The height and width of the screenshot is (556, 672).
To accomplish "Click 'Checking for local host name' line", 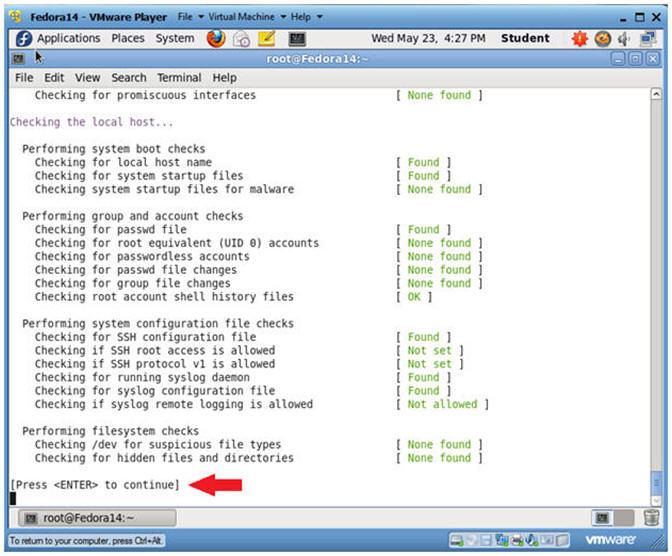I will pos(123,162).
